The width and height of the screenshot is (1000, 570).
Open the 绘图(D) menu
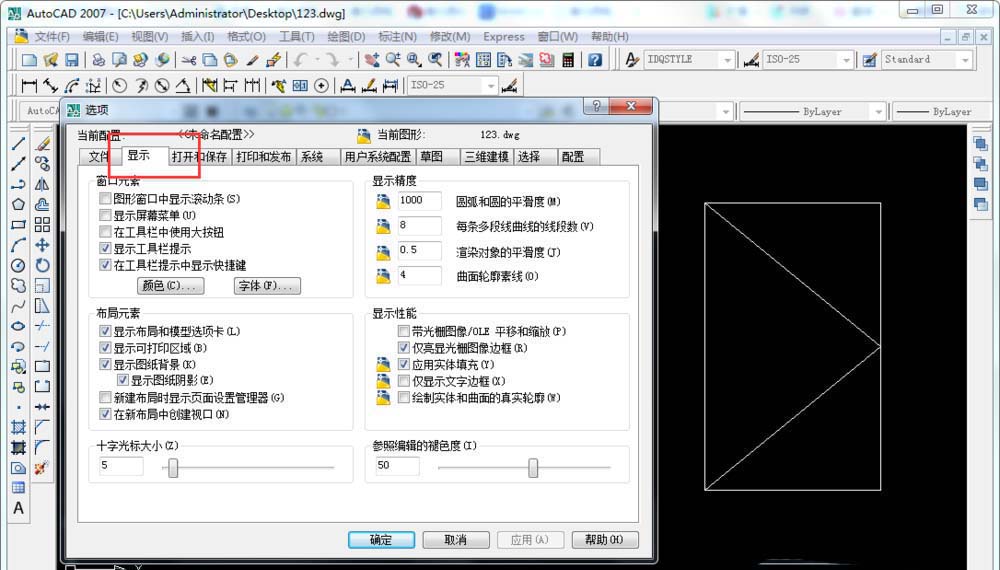point(346,37)
